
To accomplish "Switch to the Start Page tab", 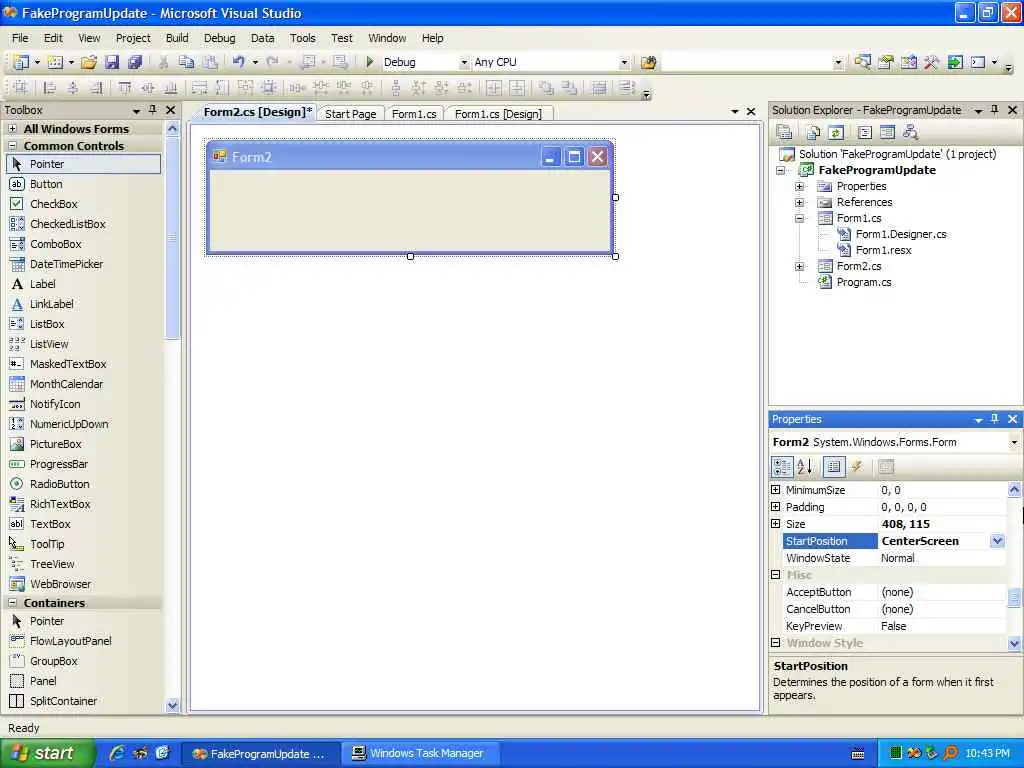I will pyautogui.click(x=351, y=114).
